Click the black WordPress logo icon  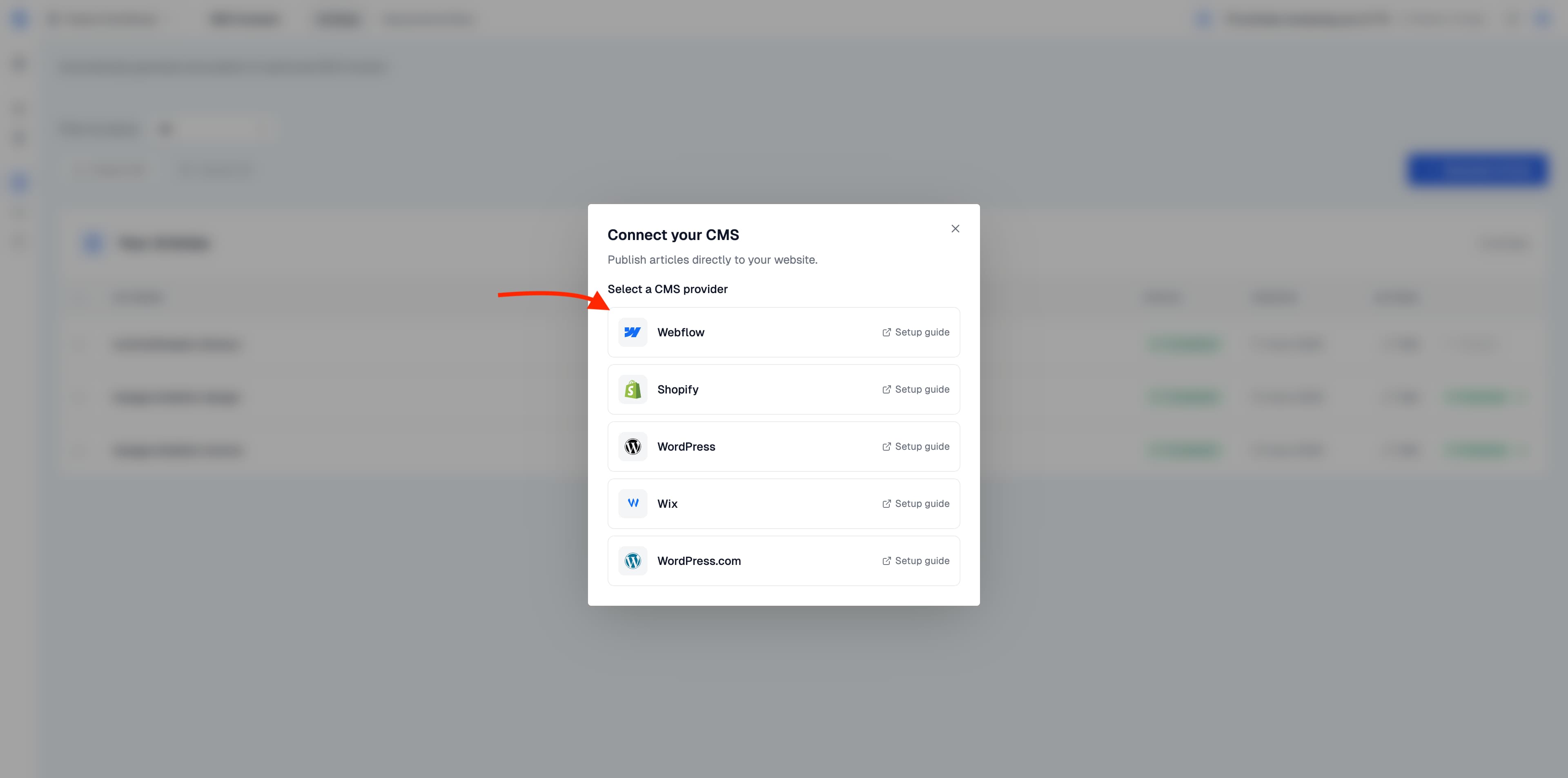coord(633,447)
